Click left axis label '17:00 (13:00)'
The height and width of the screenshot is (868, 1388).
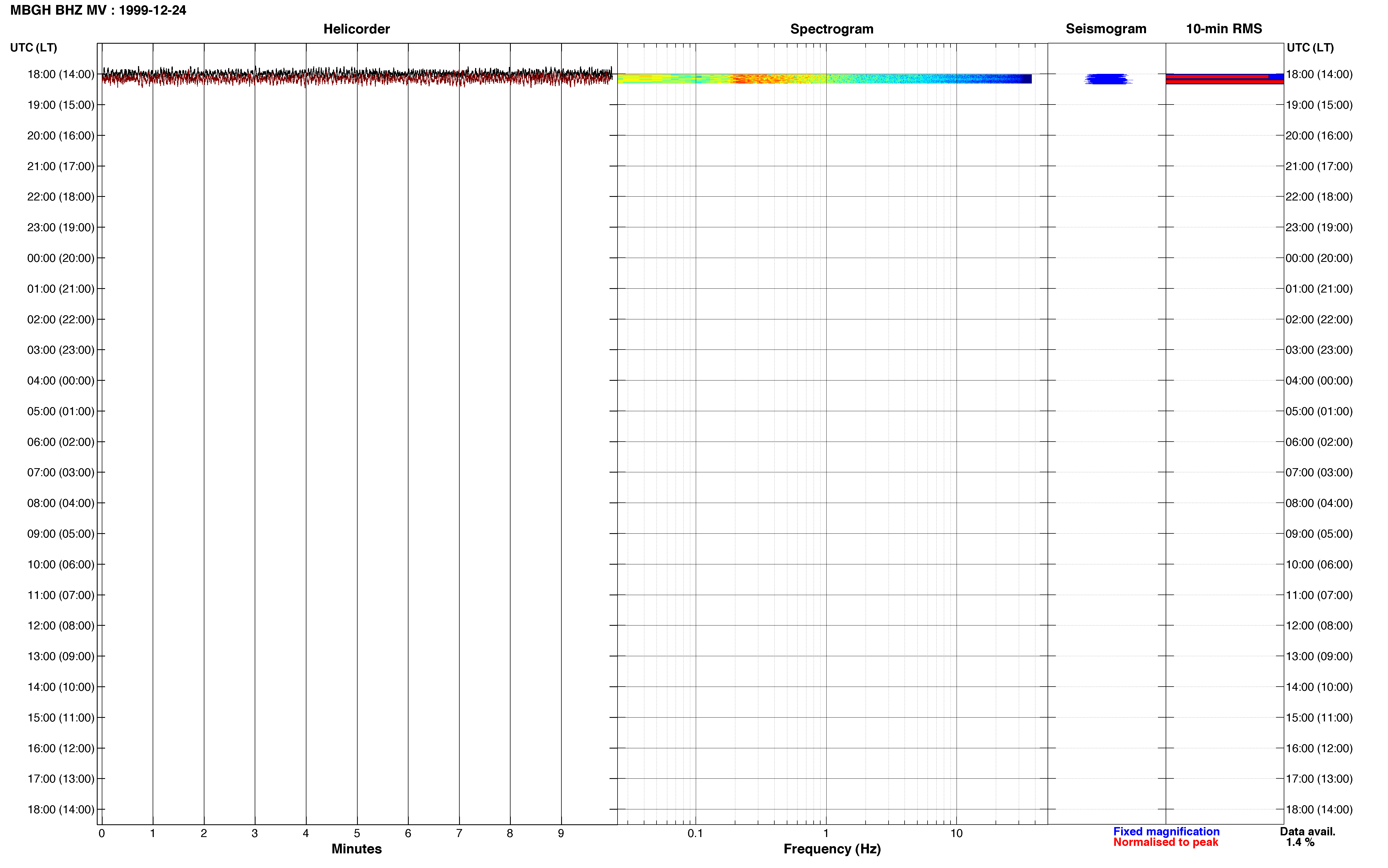(61, 779)
